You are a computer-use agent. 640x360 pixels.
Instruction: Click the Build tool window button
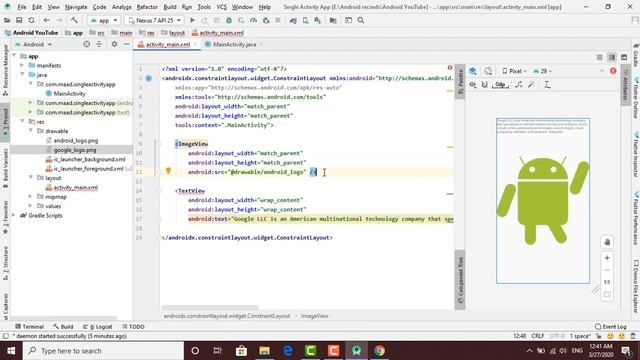pos(63,327)
